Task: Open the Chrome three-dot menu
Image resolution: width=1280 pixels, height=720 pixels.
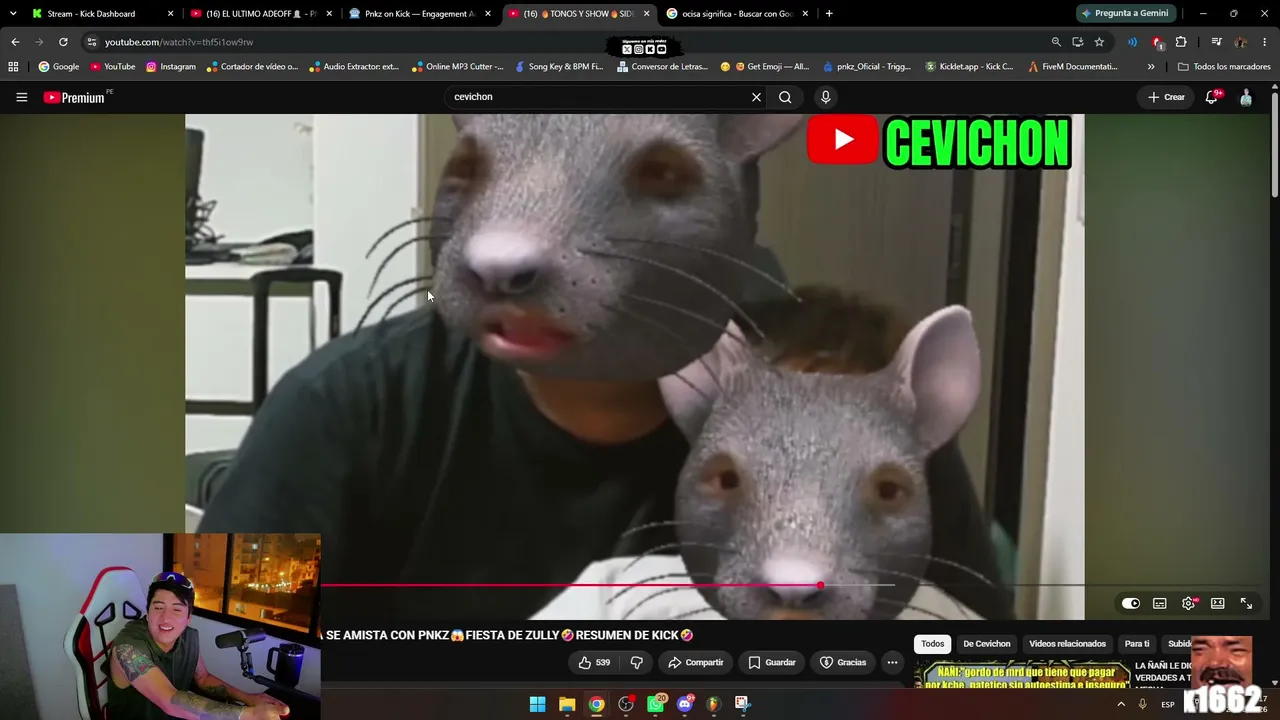Action: 1265,42
